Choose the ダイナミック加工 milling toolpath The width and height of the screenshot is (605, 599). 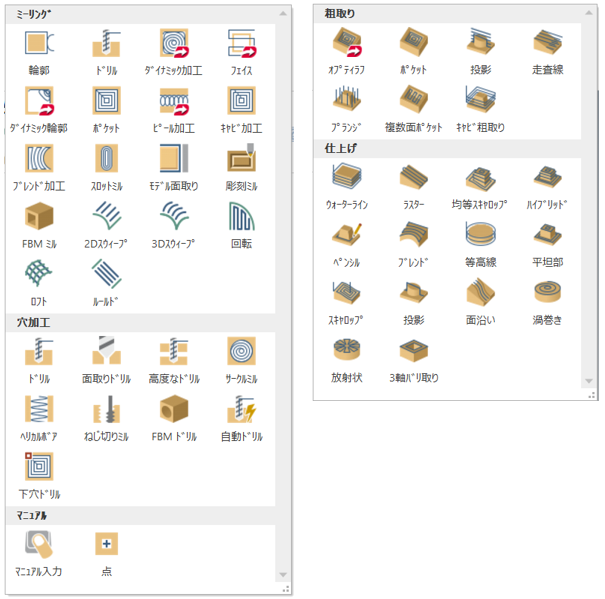[x=174, y=44]
